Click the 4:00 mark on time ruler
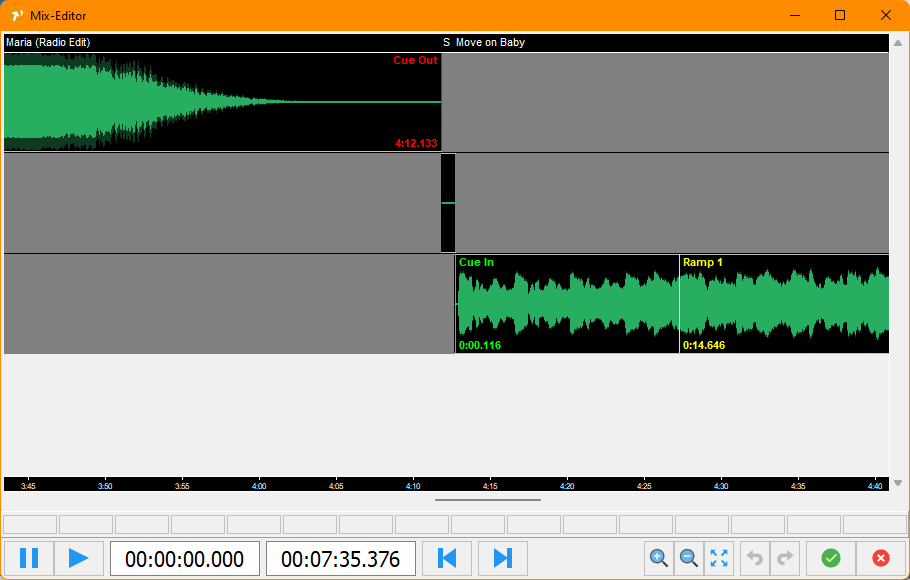The image size is (910, 580). pos(259,487)
